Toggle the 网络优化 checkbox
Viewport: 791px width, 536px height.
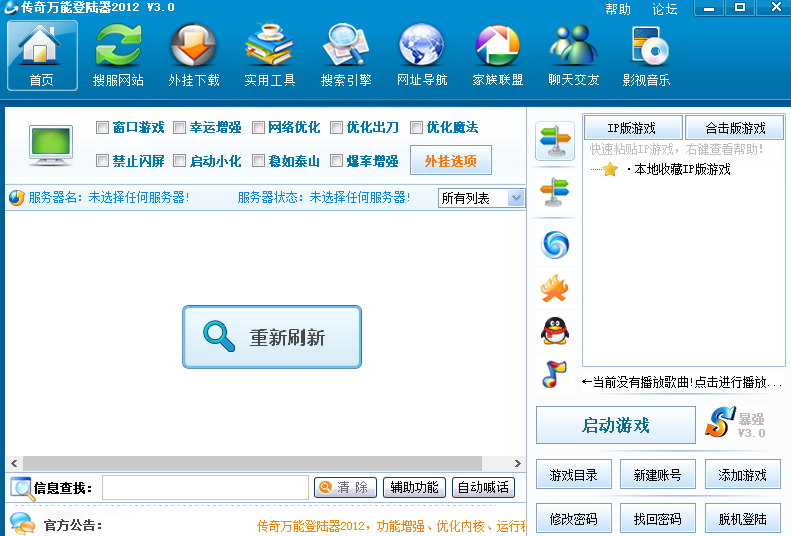click(258, 128)
